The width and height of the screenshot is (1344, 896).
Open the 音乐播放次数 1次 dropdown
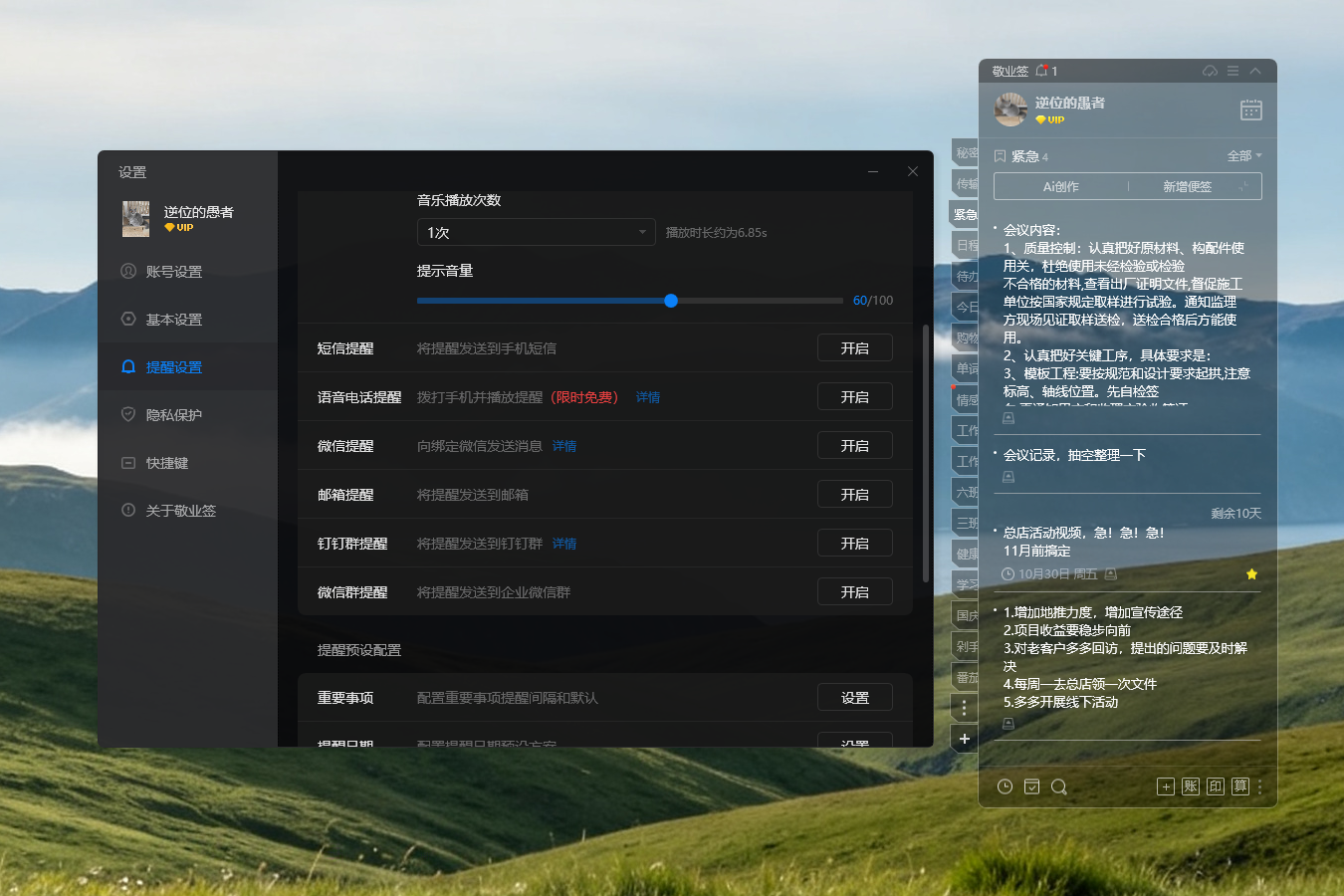536,232
